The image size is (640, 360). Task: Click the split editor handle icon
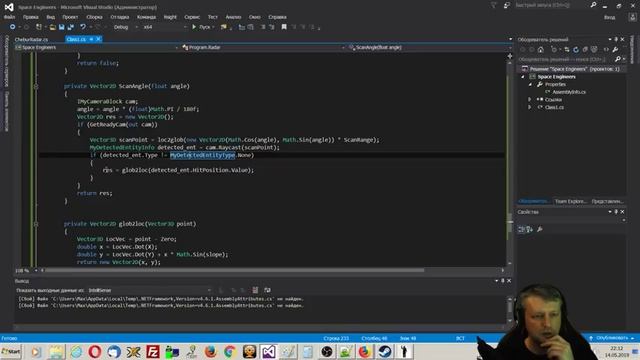(510, 56)
